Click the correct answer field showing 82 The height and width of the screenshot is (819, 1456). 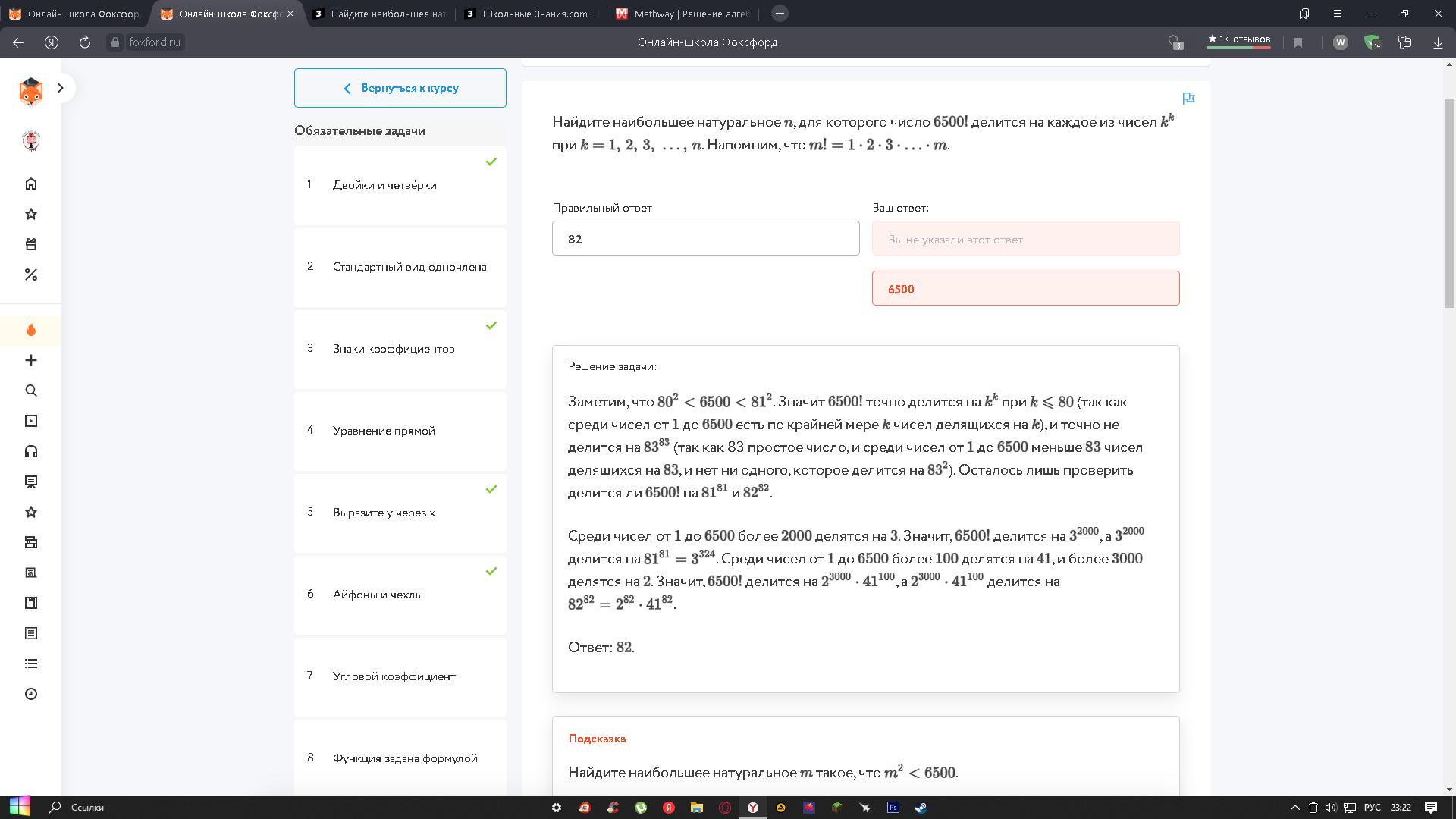705,239
